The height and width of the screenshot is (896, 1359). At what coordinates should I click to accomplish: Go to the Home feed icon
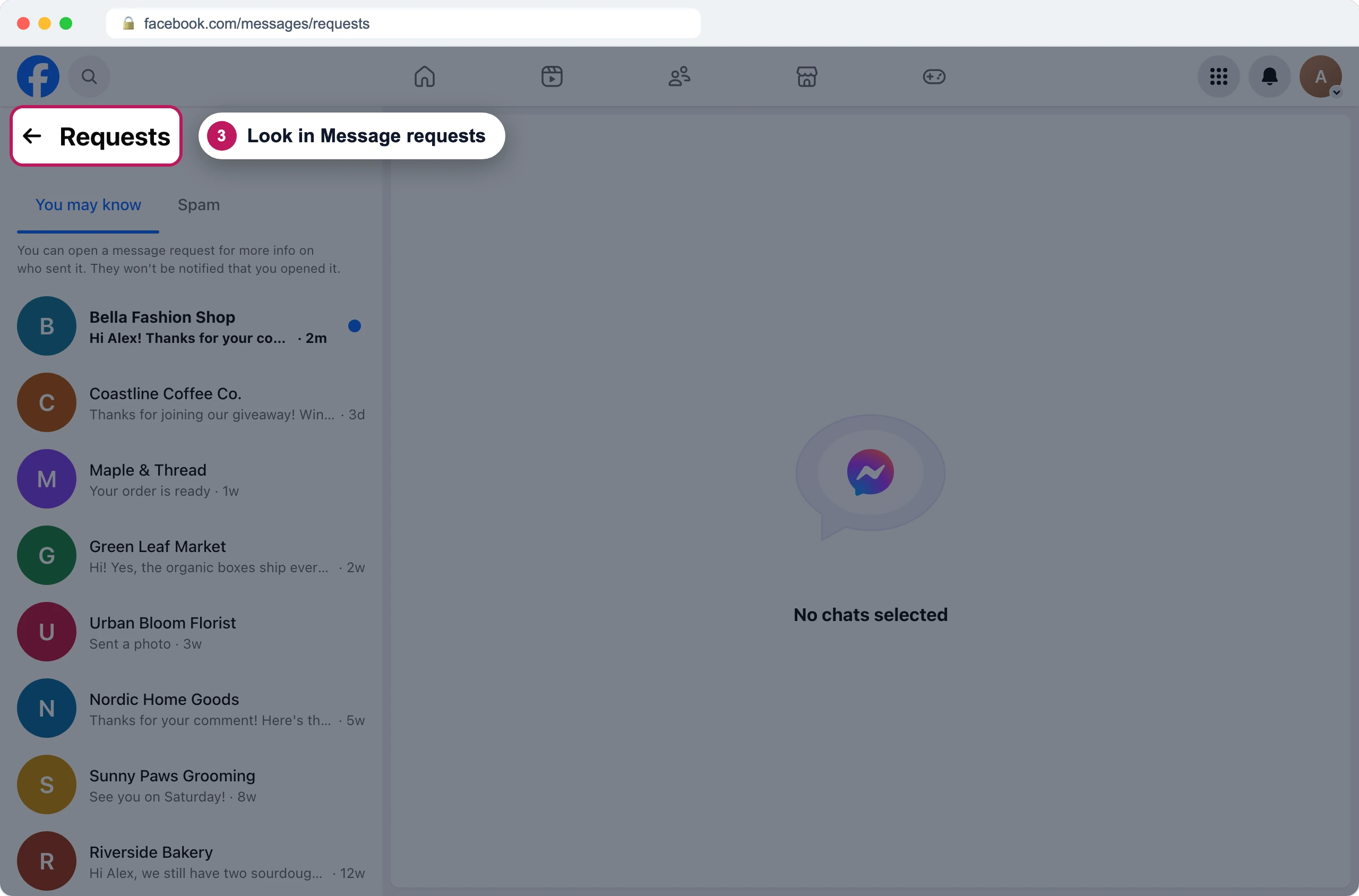tap(425, 76)
